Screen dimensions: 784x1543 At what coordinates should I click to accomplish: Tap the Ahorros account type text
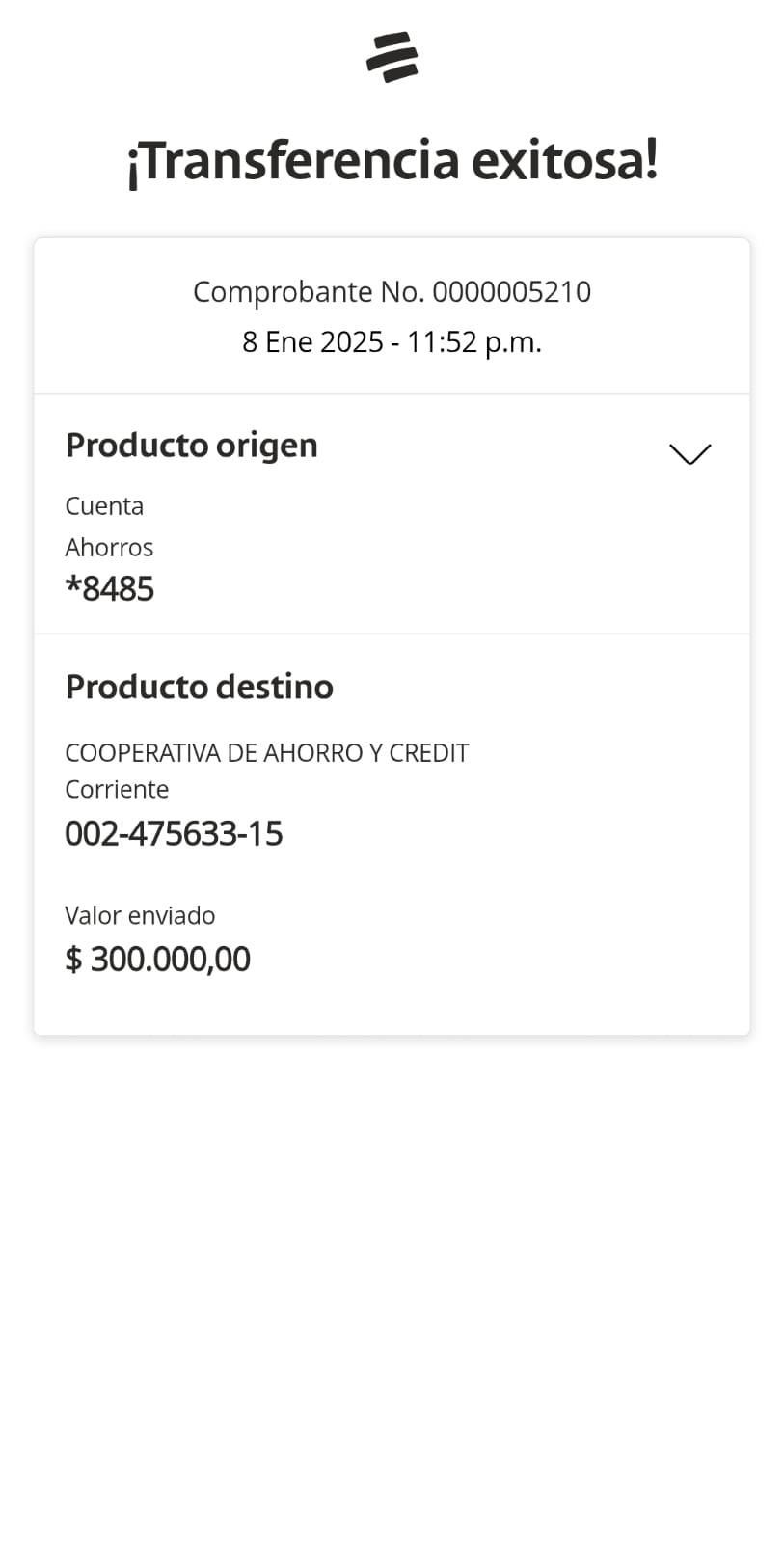pos(109,548)
